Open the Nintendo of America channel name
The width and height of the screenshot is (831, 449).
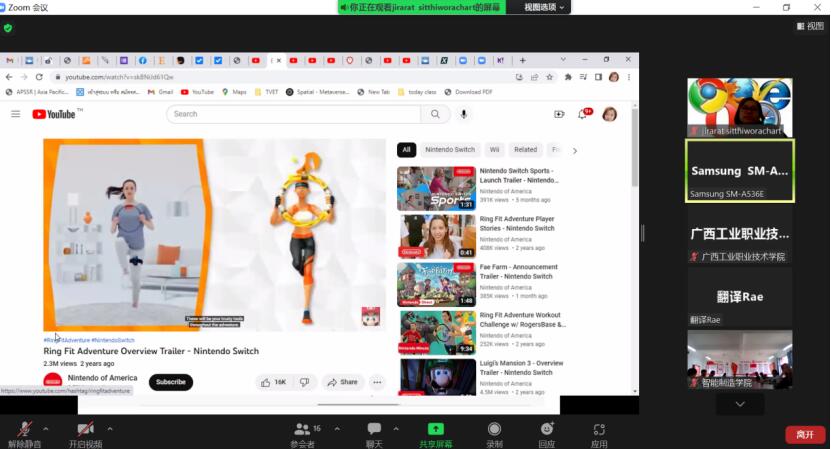pos(102,378)
